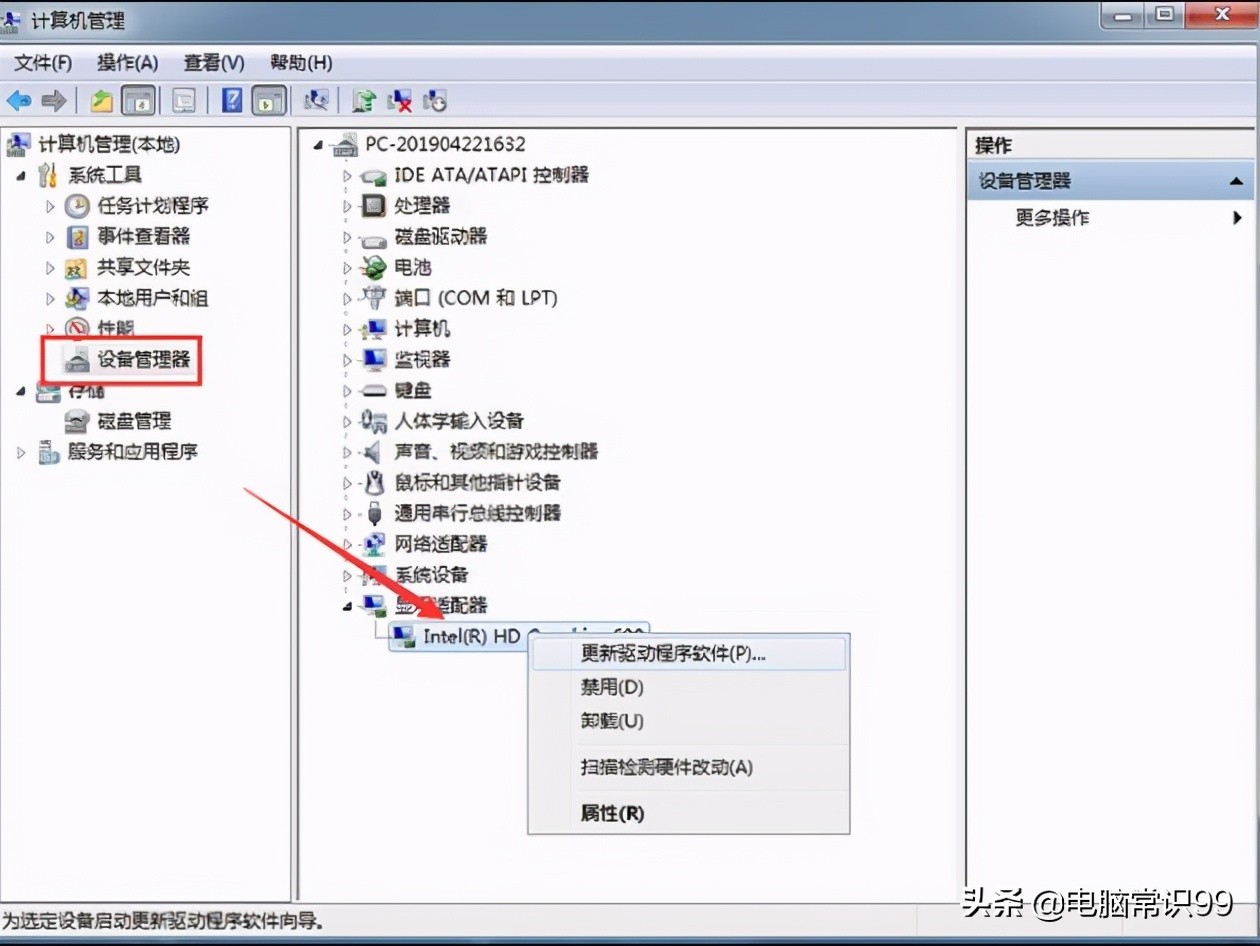This screenshot has height=946, width=1260.
Task: Expand 服务和应用程序 in left tree
Action: click(21, 452)
